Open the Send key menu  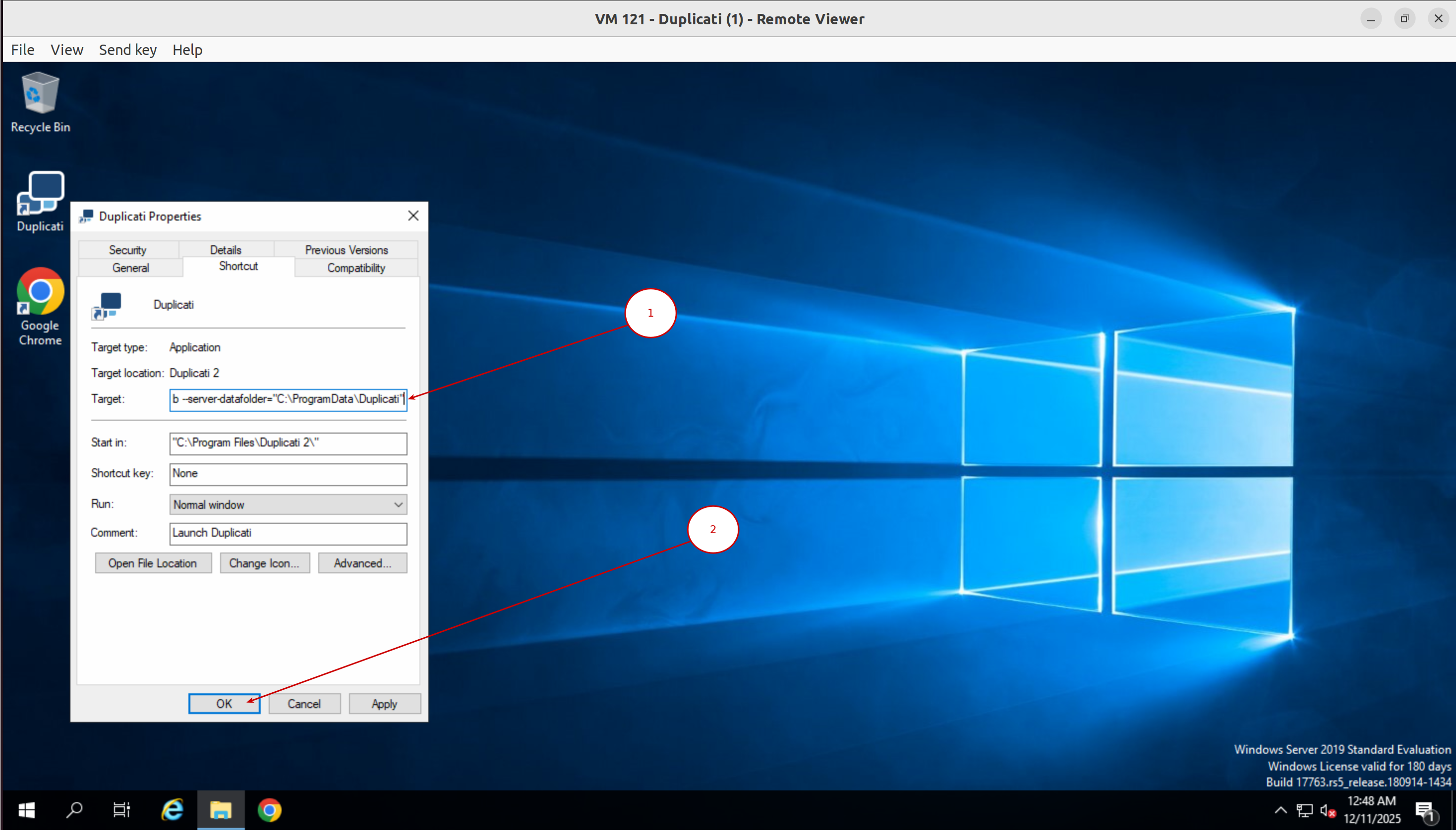click(128, 50)
